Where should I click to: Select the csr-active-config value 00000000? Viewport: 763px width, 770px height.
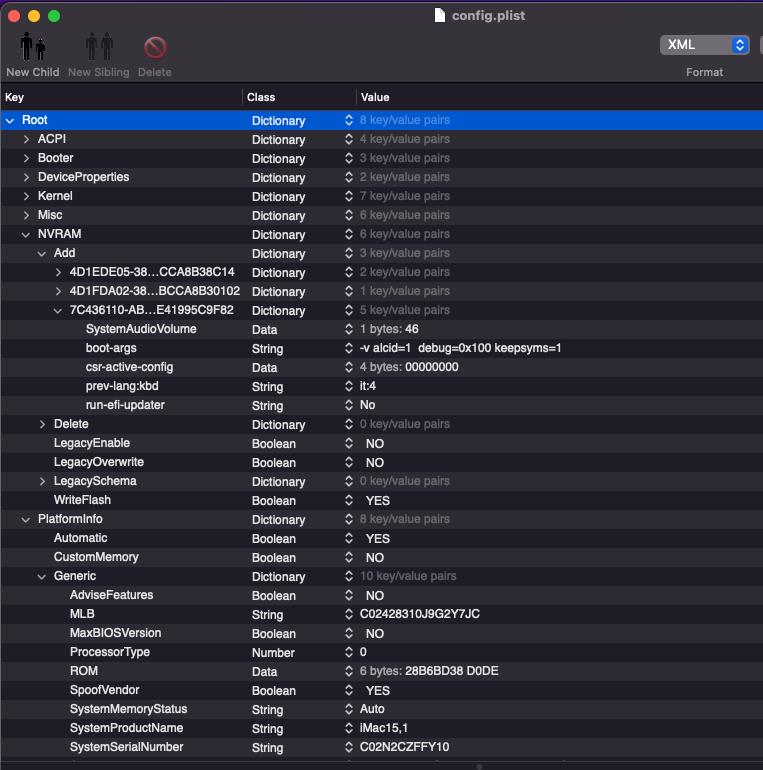click(x=433, y=367)
